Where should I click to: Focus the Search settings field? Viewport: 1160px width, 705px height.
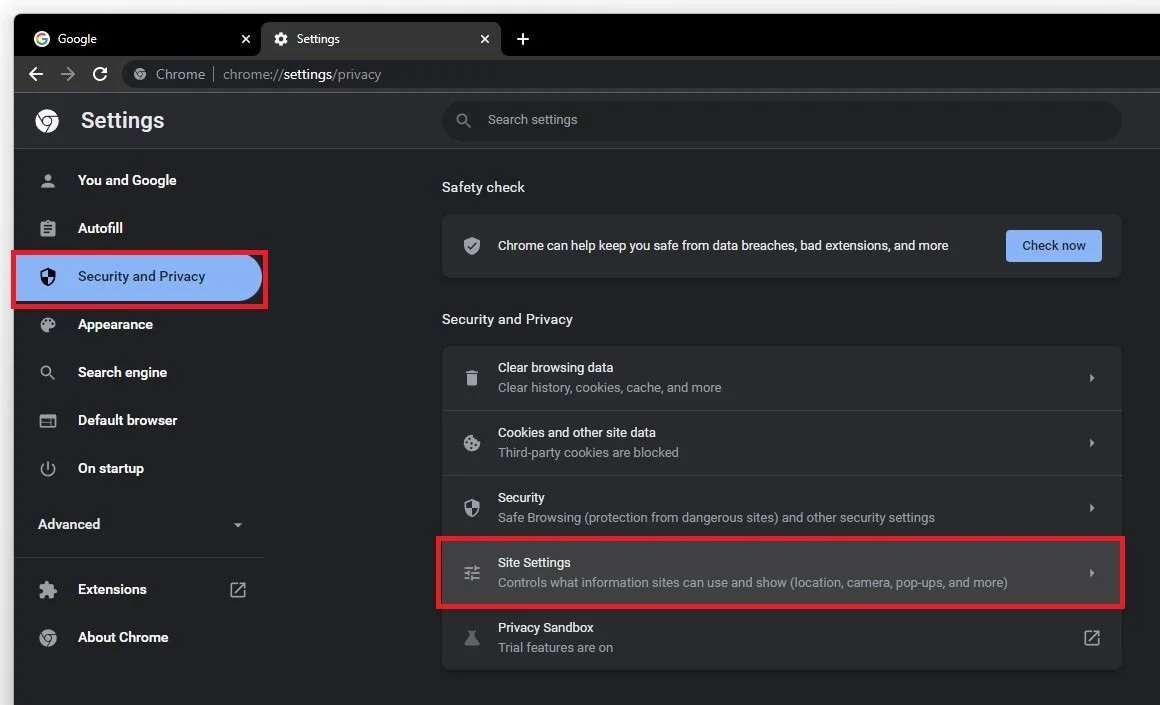coord(781,120)
